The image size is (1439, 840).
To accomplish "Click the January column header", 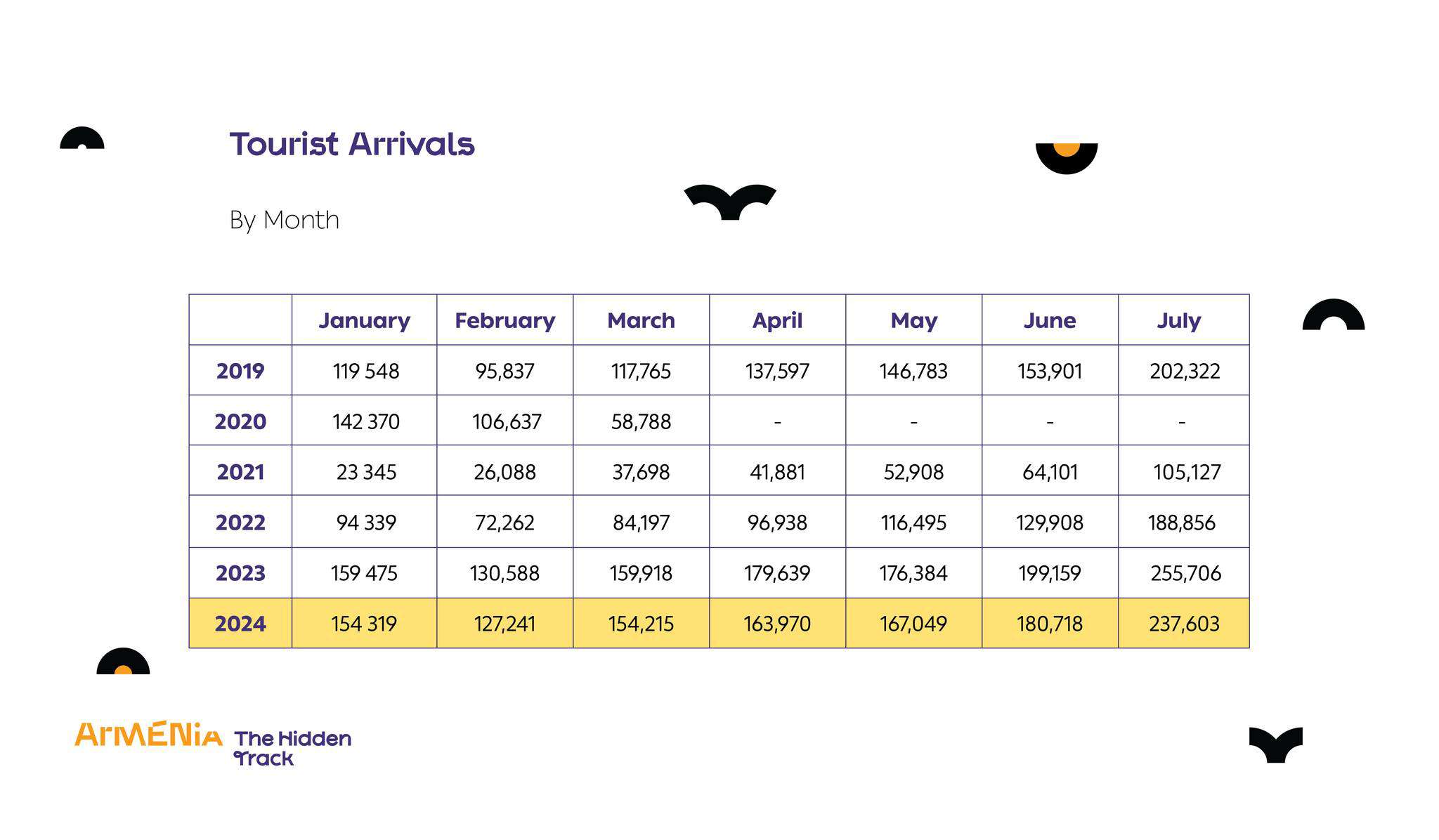I will tap(364, 320).
